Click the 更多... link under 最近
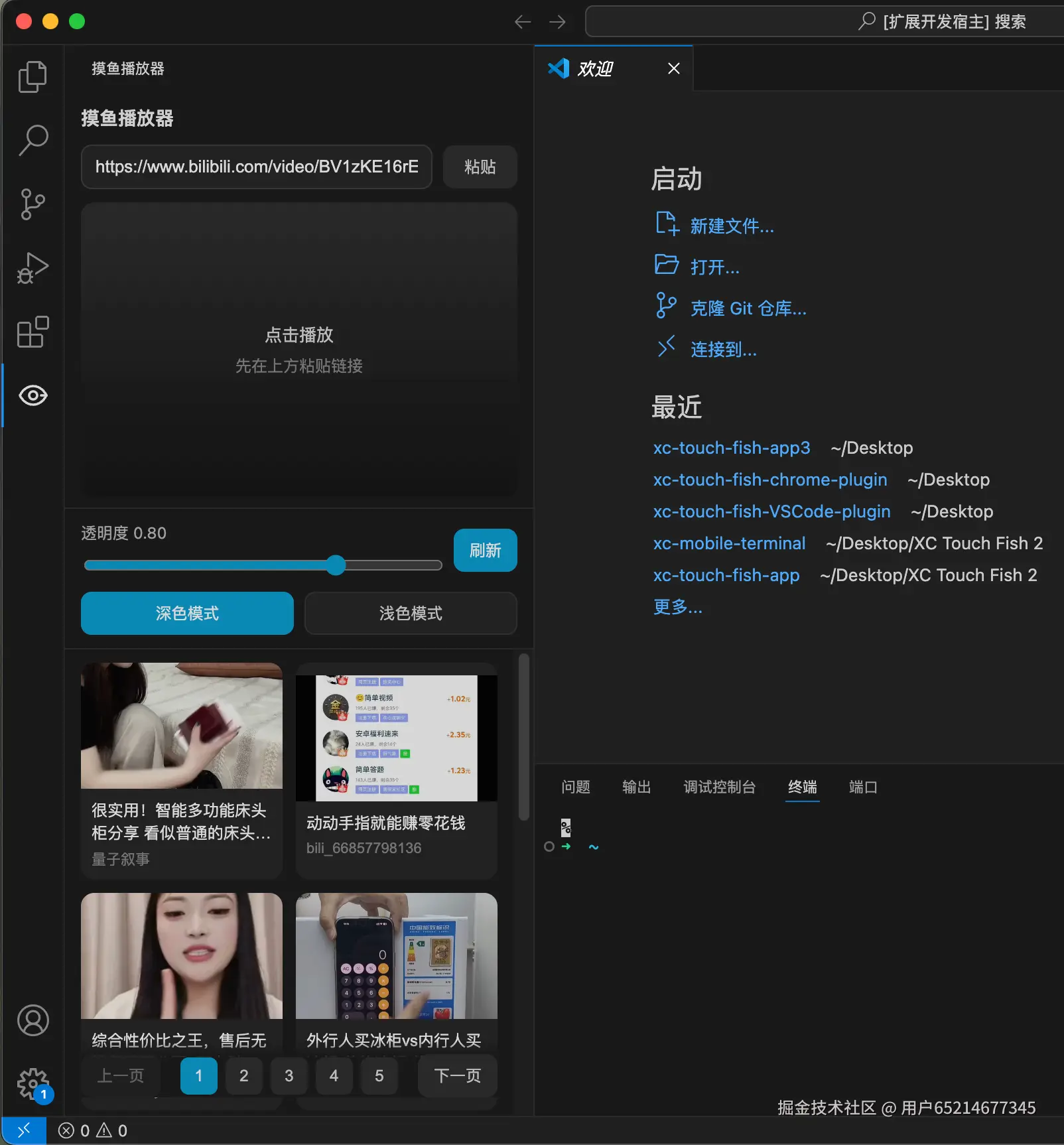Screen dimensions: 1064x1145 tap(678, 607)
